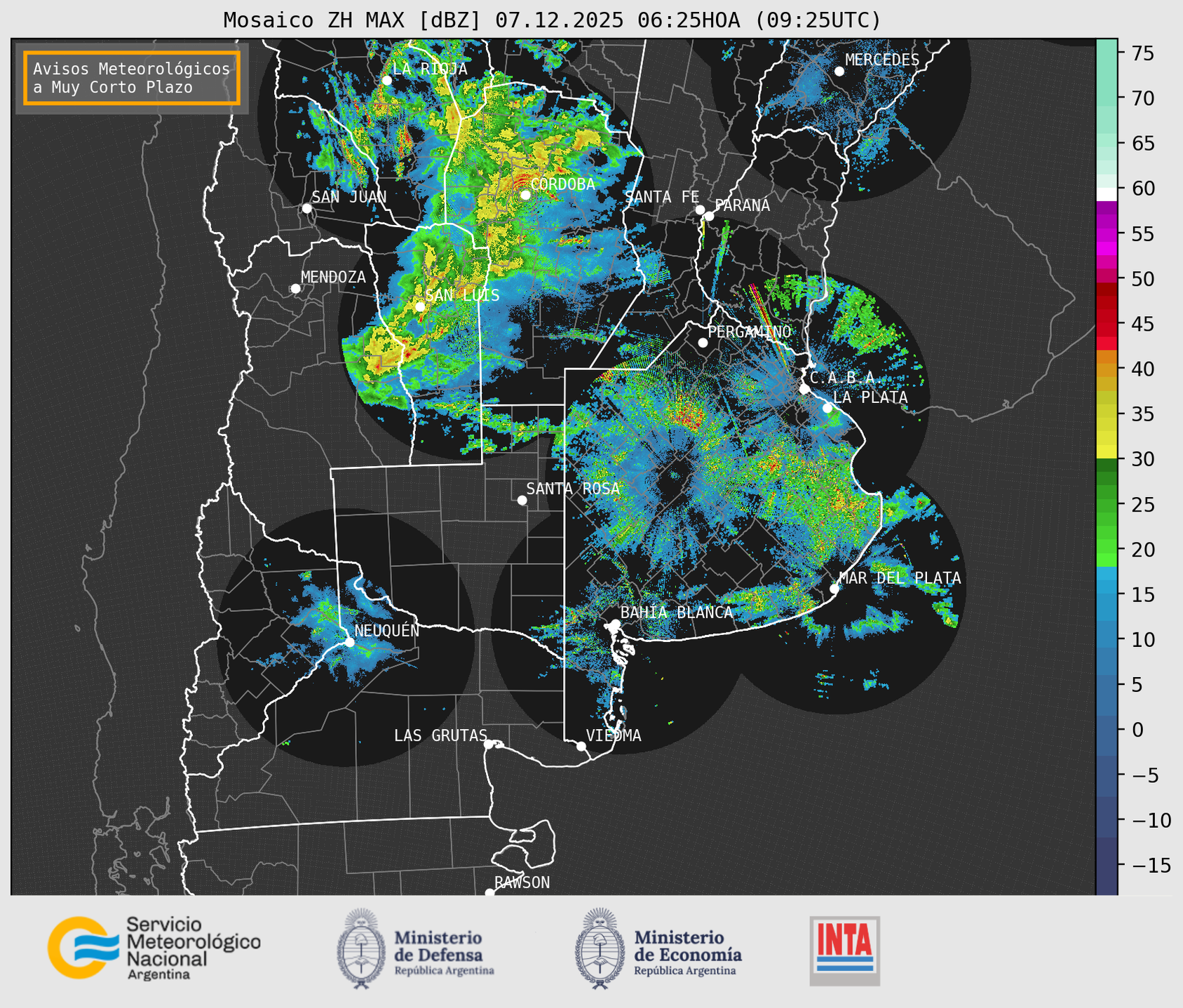1183x1008 pixels.
Task: Click the INTA logo
Action: coord(844,950)
